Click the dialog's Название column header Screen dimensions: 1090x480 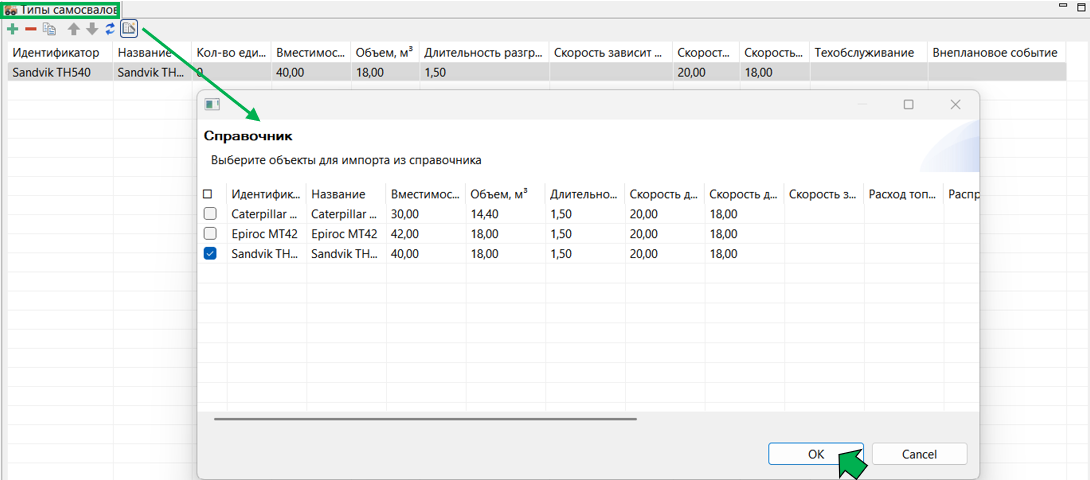click(x=346, y=194)
